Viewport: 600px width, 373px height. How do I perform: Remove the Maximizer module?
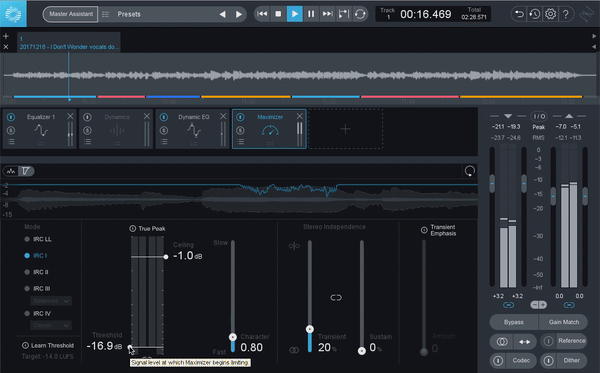click(x=300, y=116)
